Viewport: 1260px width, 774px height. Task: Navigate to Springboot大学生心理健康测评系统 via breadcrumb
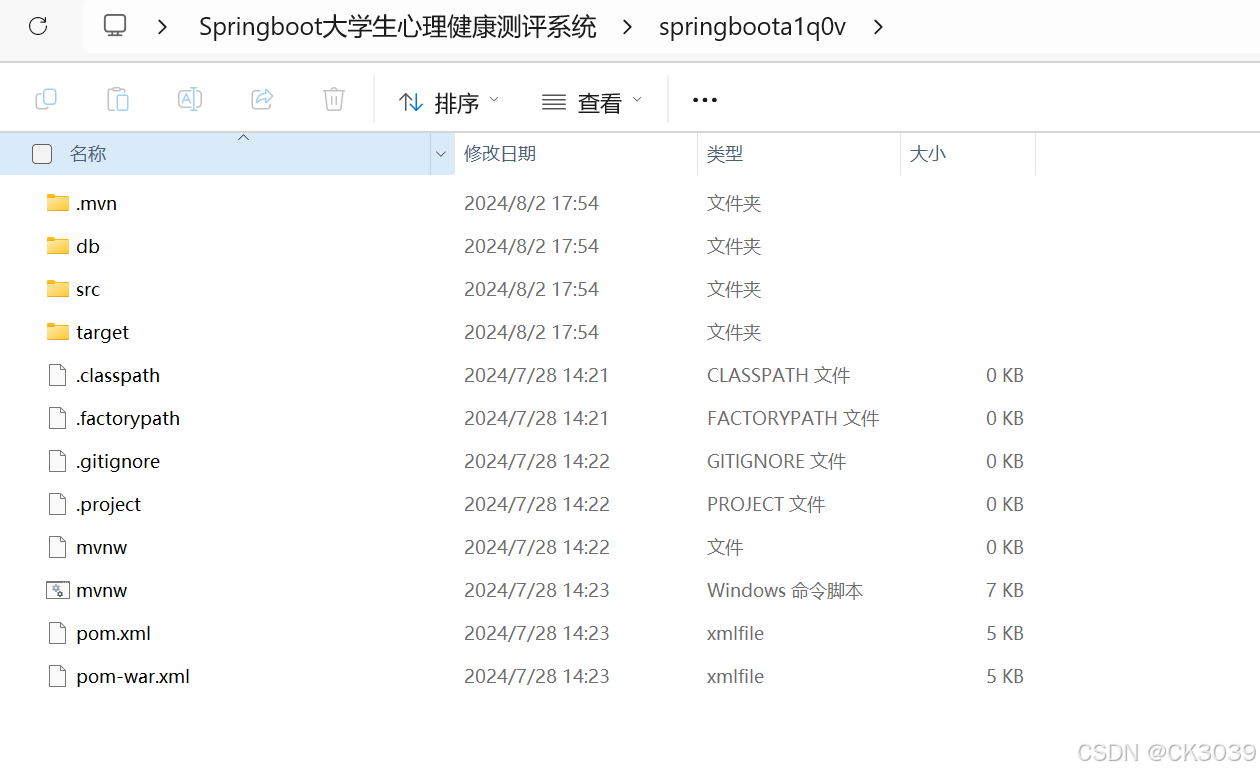(x=397, y=27)
